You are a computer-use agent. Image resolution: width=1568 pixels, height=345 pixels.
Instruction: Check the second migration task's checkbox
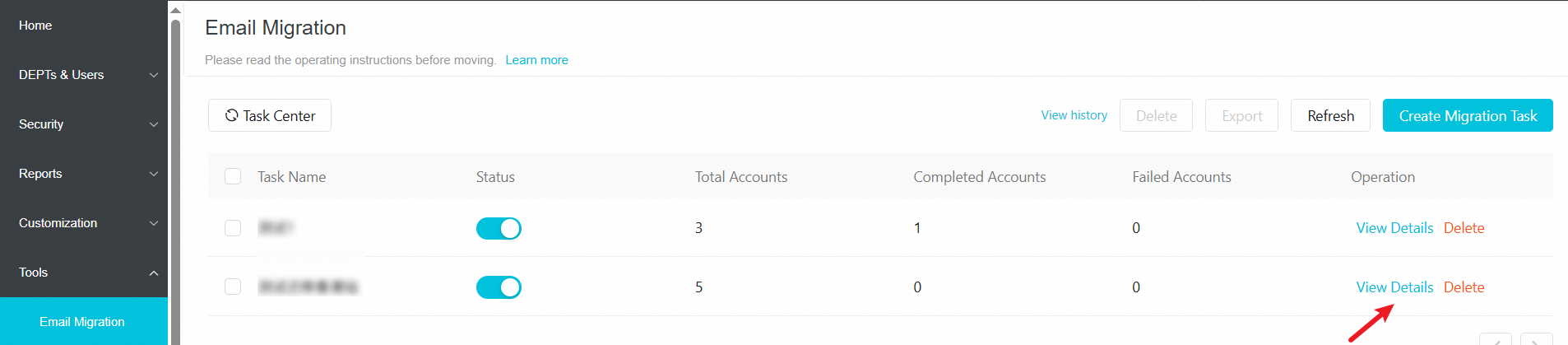pos(233,287)
